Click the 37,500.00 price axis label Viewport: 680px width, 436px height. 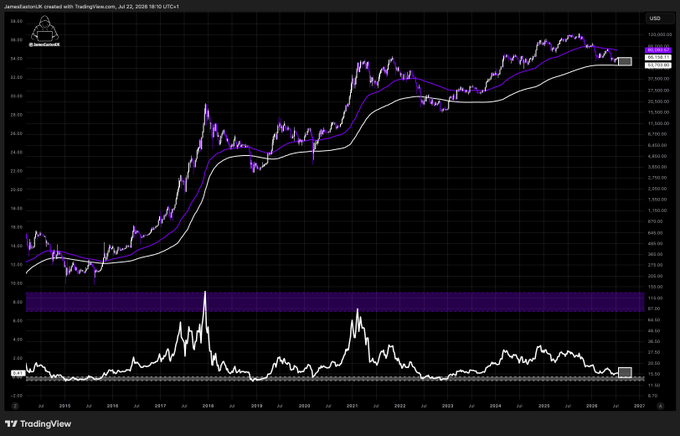(658, 79)
